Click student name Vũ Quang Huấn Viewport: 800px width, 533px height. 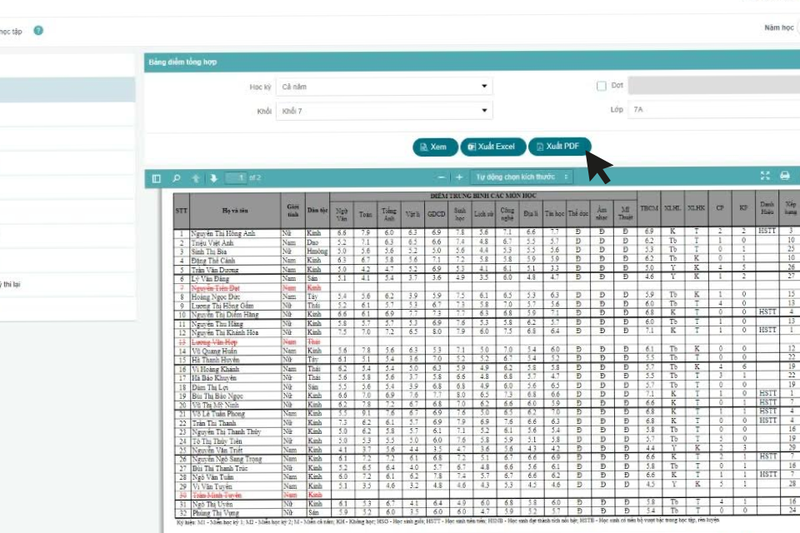click(x=214, y=351)
